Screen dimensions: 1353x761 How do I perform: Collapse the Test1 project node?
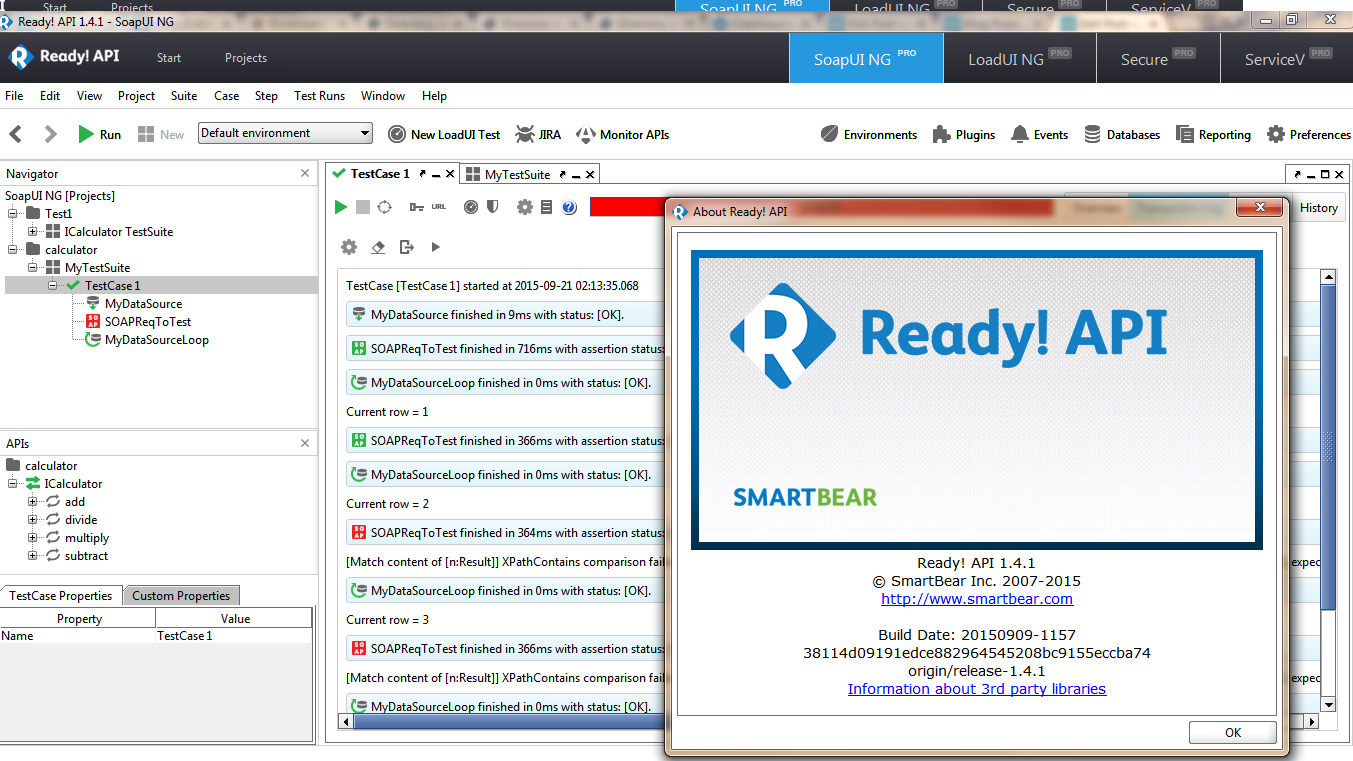(14, 213)
